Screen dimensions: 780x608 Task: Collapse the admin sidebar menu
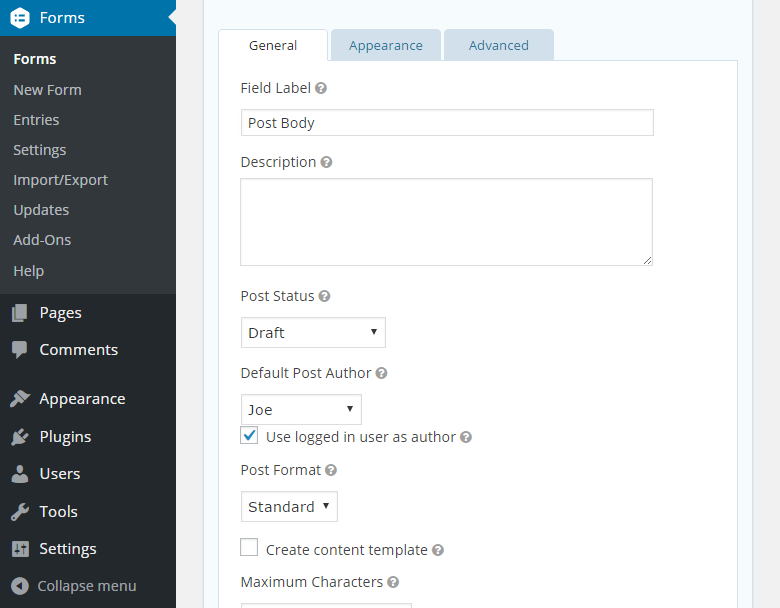point(86,586)
